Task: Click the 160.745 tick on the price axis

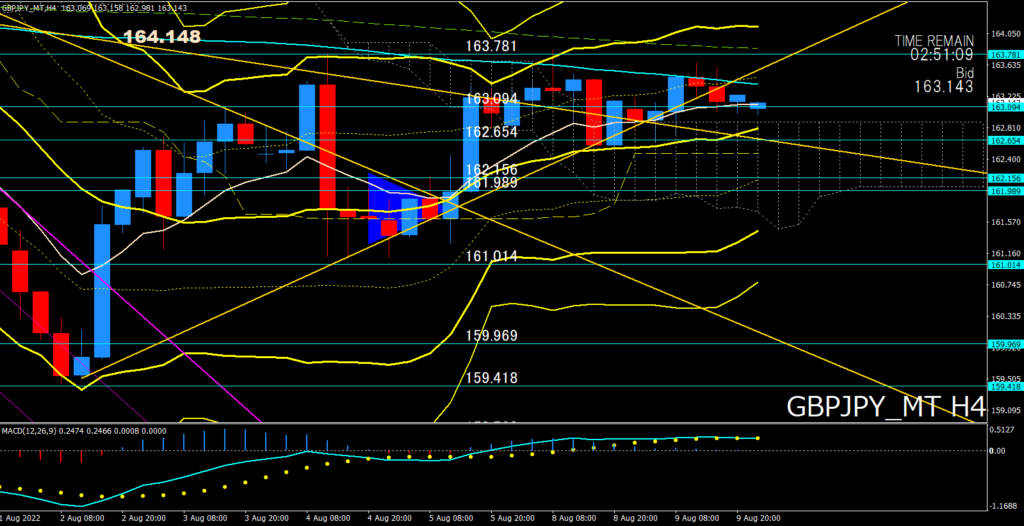Action: tap(1006, 285)
